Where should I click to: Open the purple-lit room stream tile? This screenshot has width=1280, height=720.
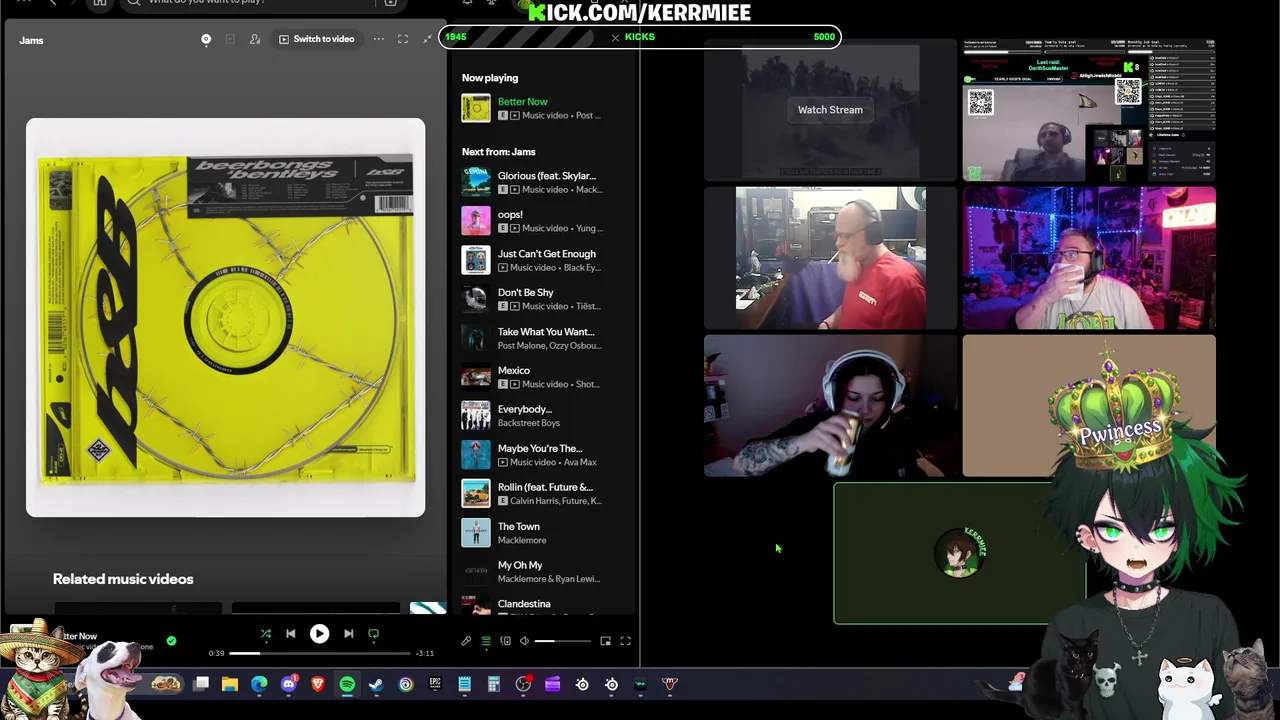point(1089,258)
